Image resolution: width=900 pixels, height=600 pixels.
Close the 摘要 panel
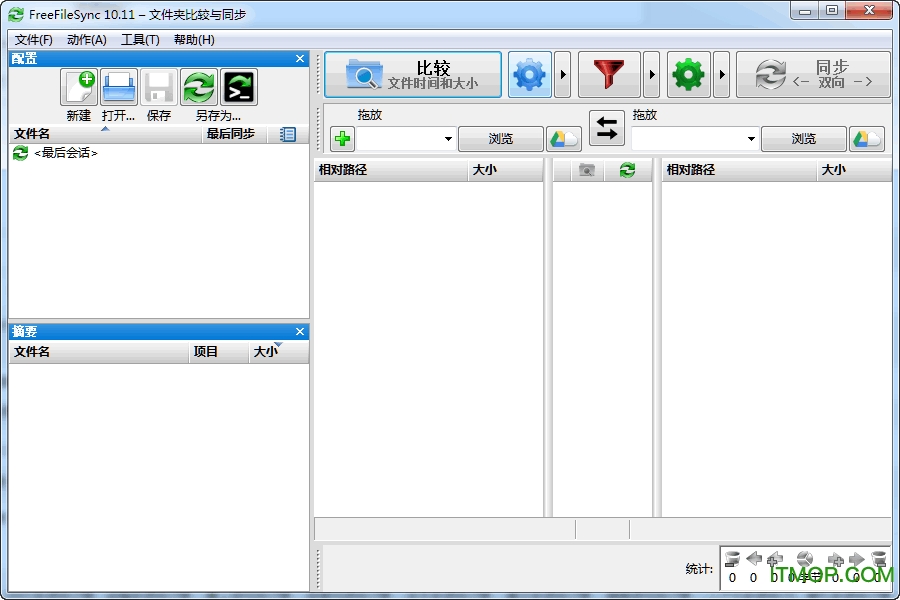coord(300,331)
